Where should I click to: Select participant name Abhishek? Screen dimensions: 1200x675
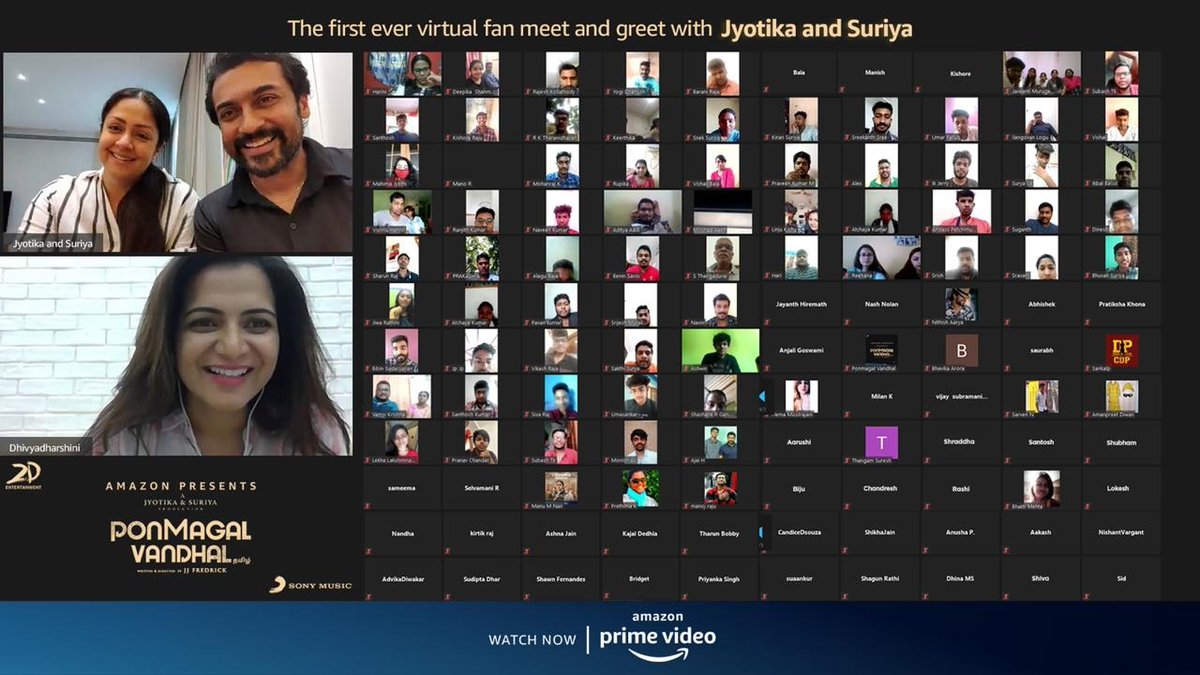(1041, 304)
